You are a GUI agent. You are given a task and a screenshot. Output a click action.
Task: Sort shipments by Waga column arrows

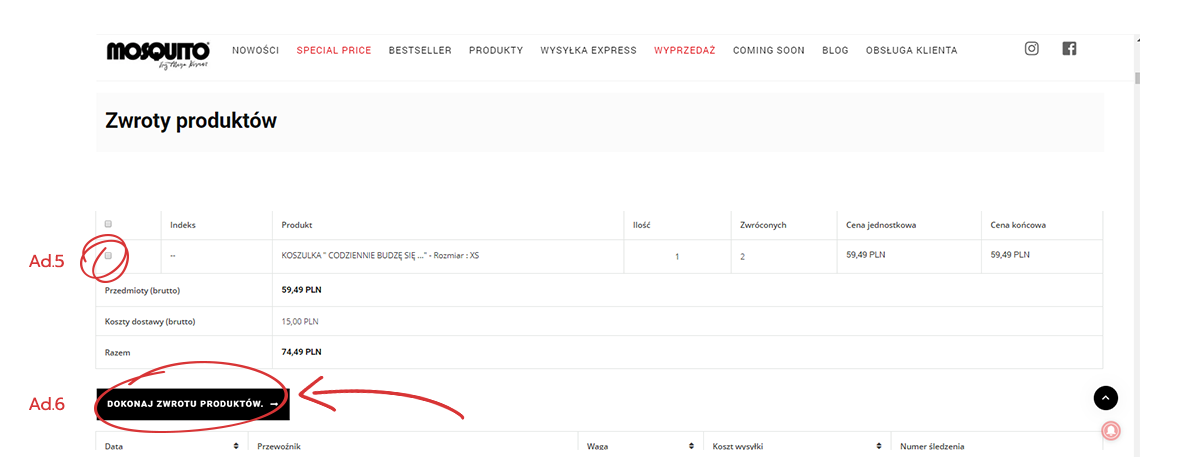pyautogui.click(x=691, y=446)
